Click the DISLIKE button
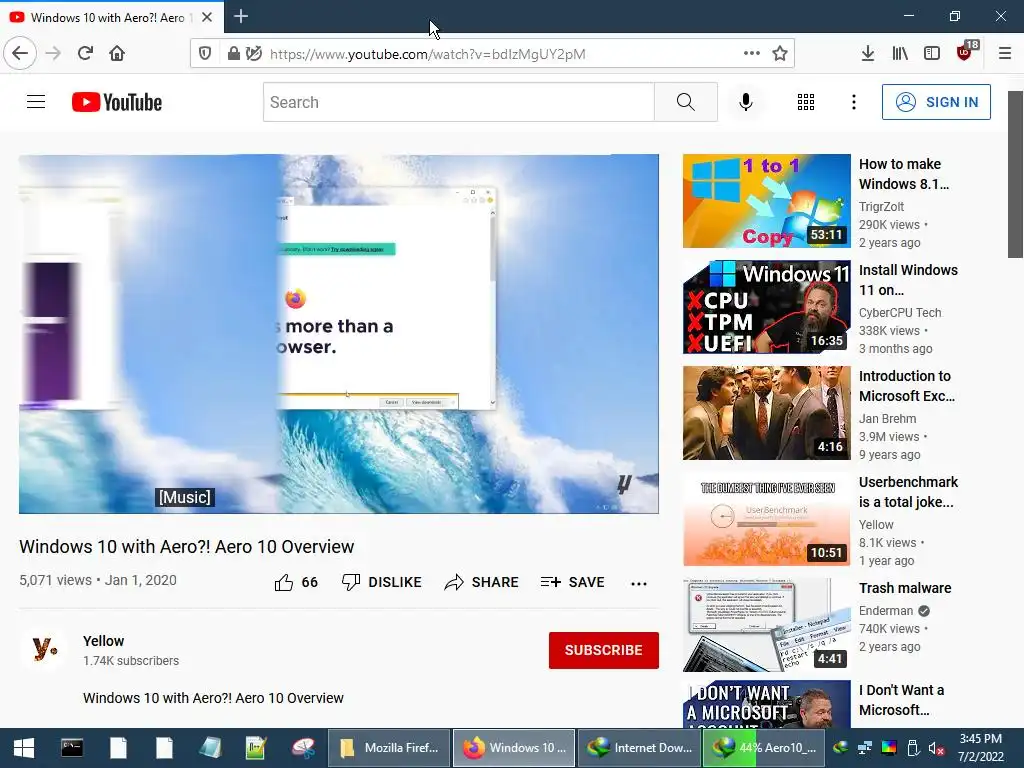Image resolution: width=1024 pixels, height=768 pixels. [x=381, y=582]
